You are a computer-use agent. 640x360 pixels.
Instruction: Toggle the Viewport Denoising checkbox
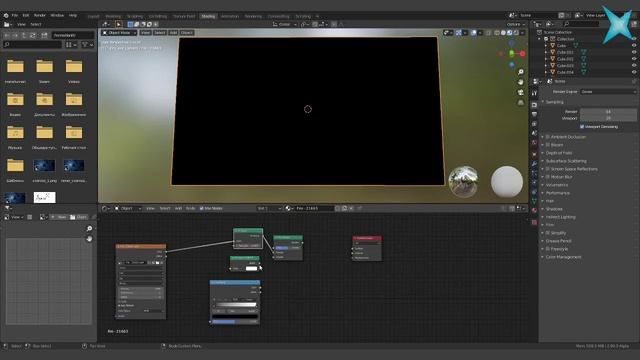tap(582, 127)
